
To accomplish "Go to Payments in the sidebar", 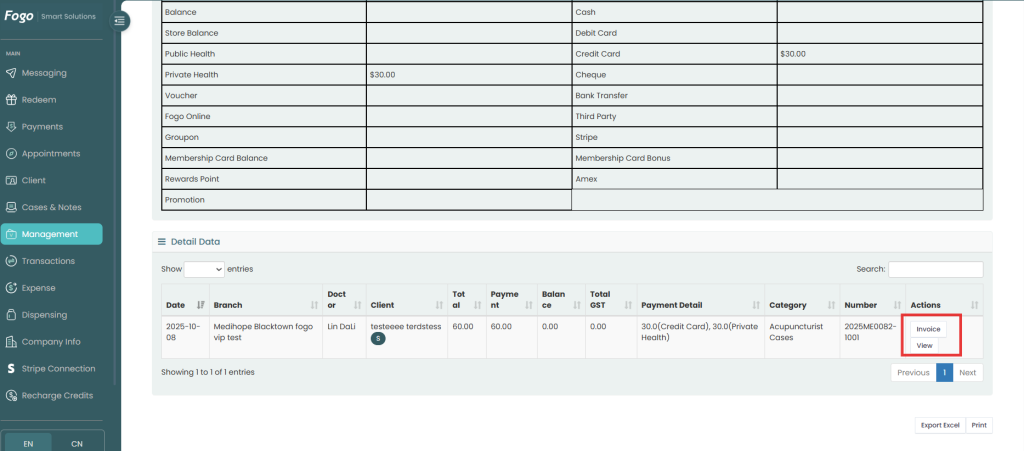I will click(x=42, y=127).
